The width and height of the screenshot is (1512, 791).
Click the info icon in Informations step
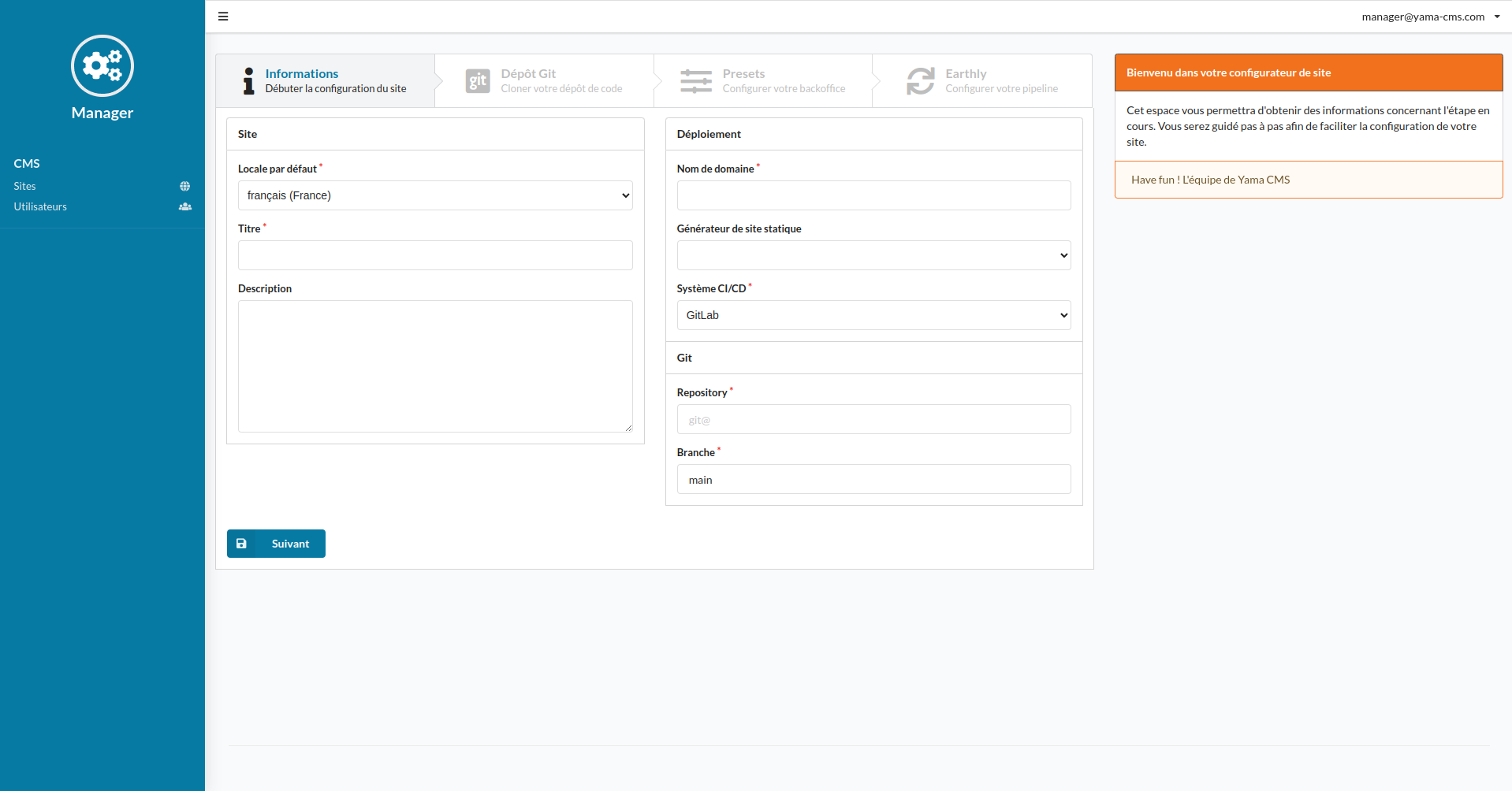click(x=248, y=80)
